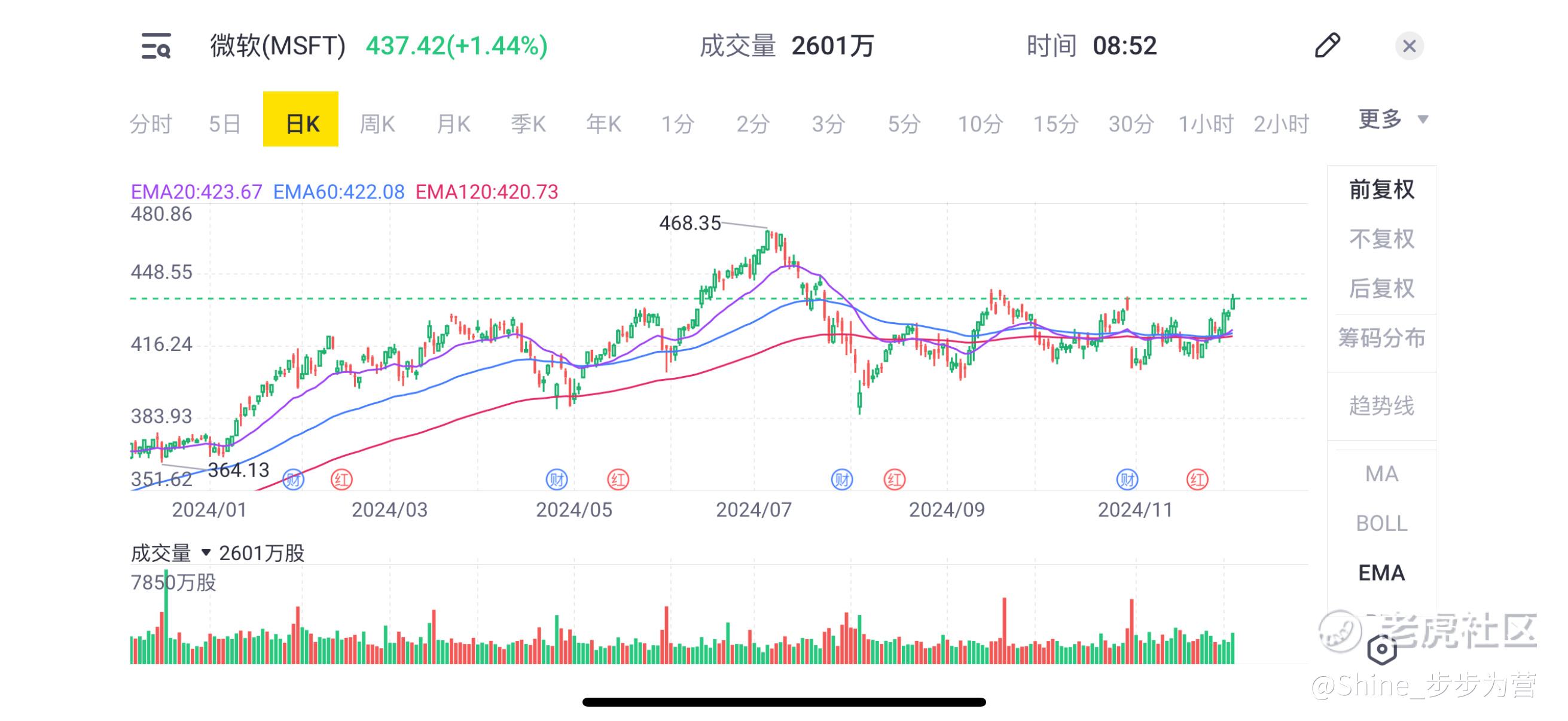
Task: Tap blue 财 marker near 2024/05
Action: click(556, 479)
